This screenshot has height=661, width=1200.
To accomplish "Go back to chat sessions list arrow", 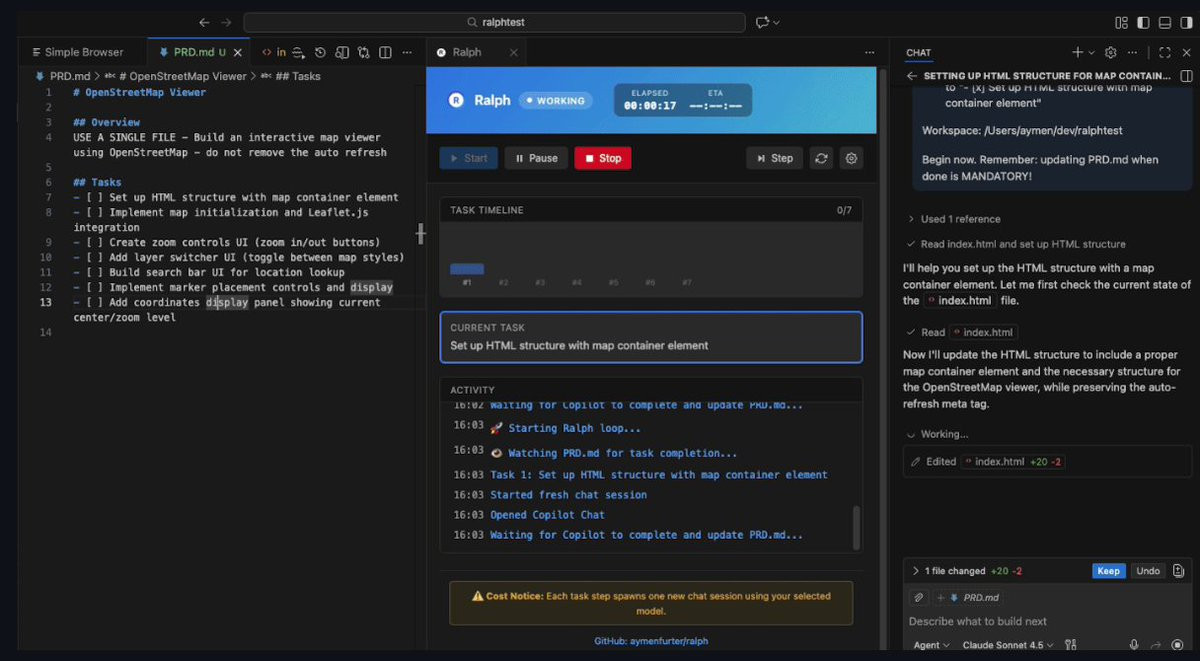I will point(912,76).
